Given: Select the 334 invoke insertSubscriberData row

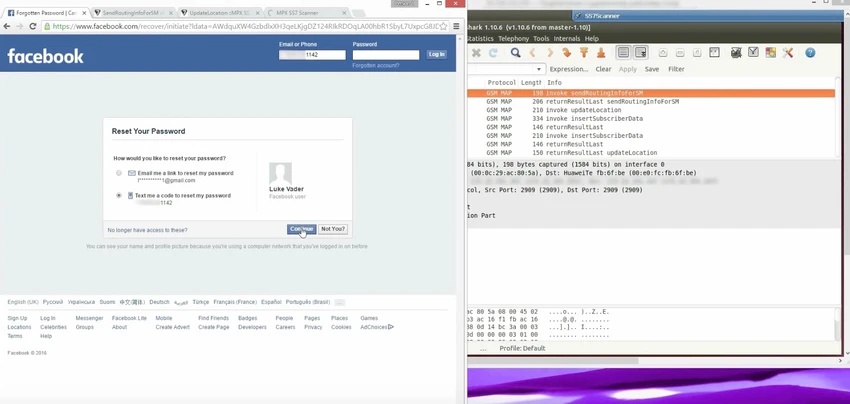Looking at the screenshot, I should (x=651, y=119).
